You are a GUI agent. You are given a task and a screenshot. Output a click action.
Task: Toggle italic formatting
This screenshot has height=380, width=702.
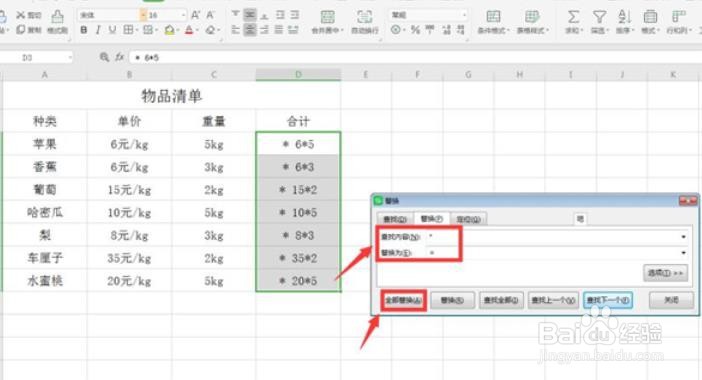(x=98, y=30)
